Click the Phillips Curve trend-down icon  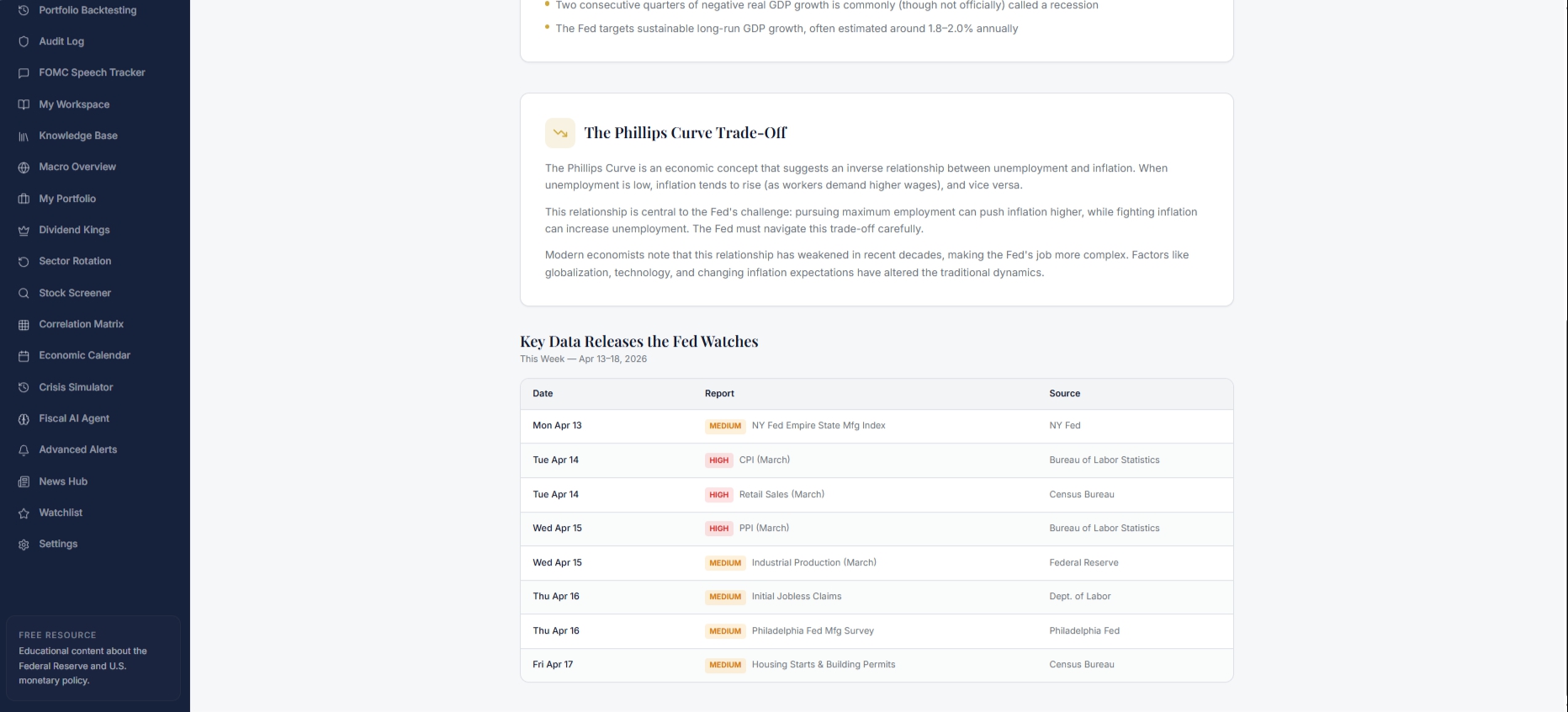[560, 133]
